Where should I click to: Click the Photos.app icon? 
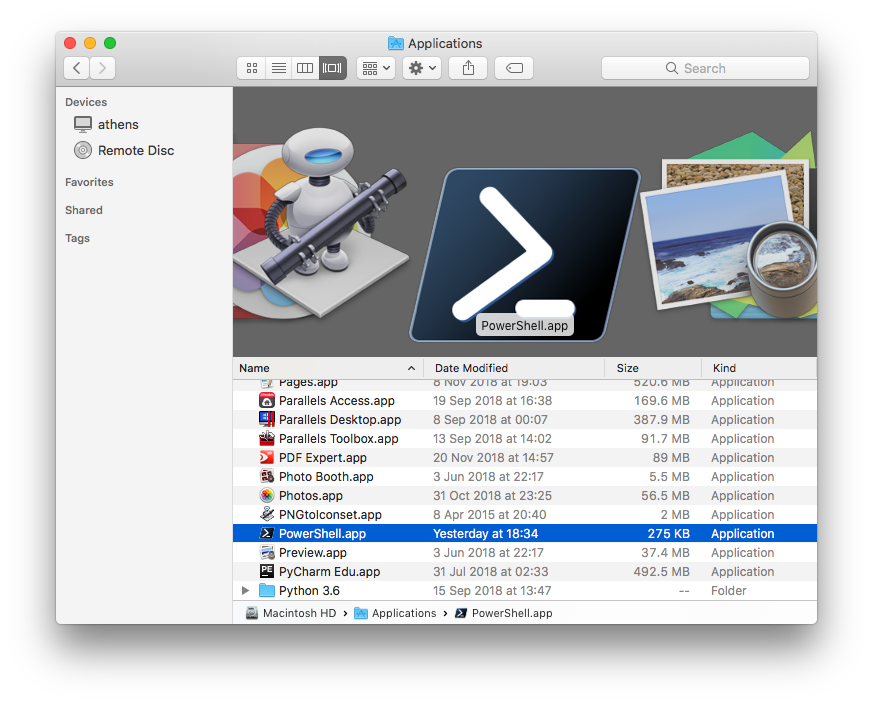[x=267, y=495]
